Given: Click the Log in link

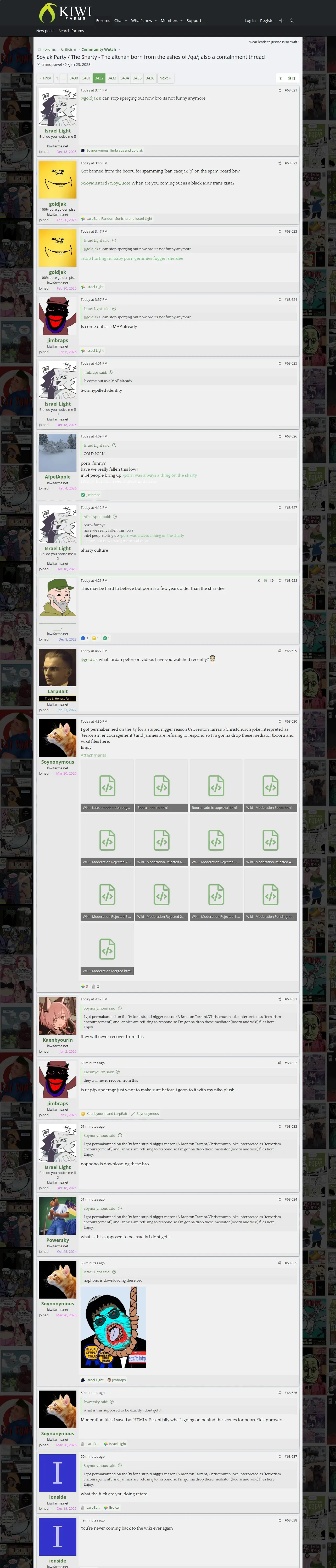Looking at the screenshot, I should (250, 21).
